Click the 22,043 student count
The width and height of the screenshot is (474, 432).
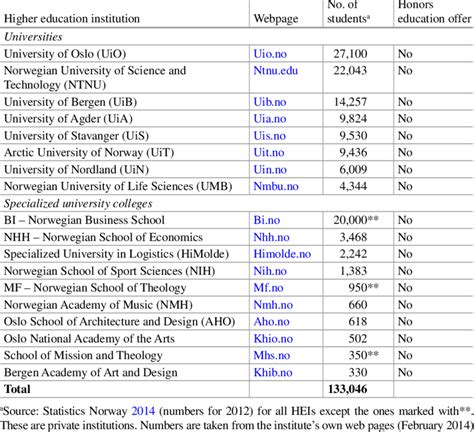click(x=350, y=71)
